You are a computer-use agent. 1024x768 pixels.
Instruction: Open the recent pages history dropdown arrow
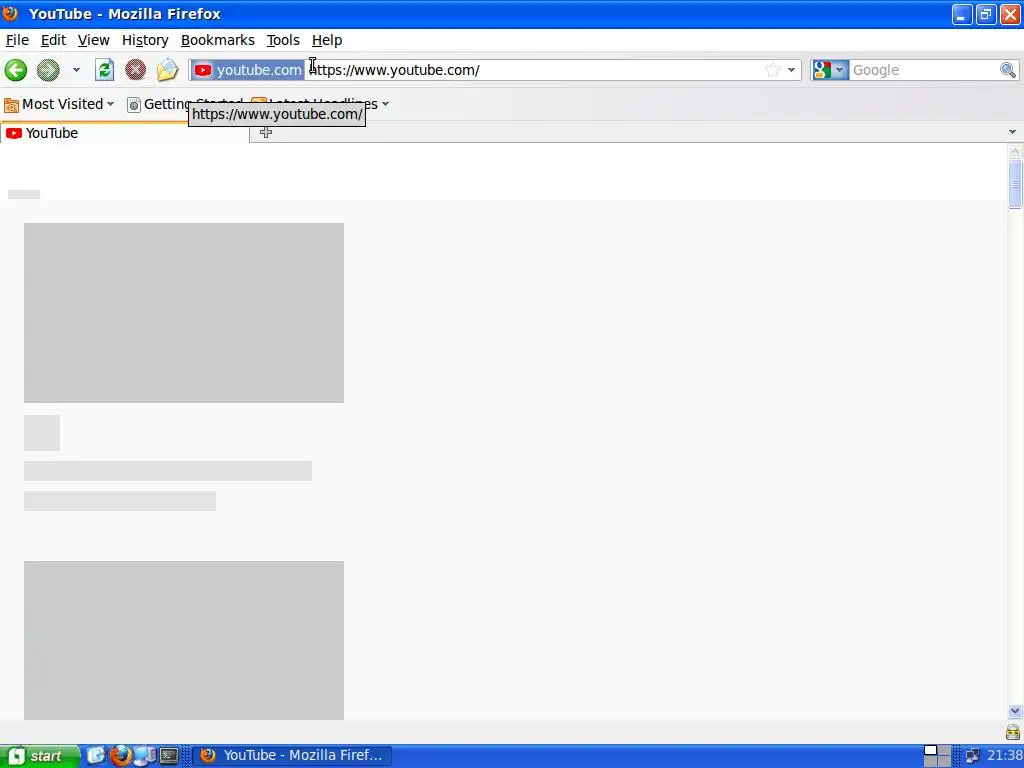tap(76, 70)
